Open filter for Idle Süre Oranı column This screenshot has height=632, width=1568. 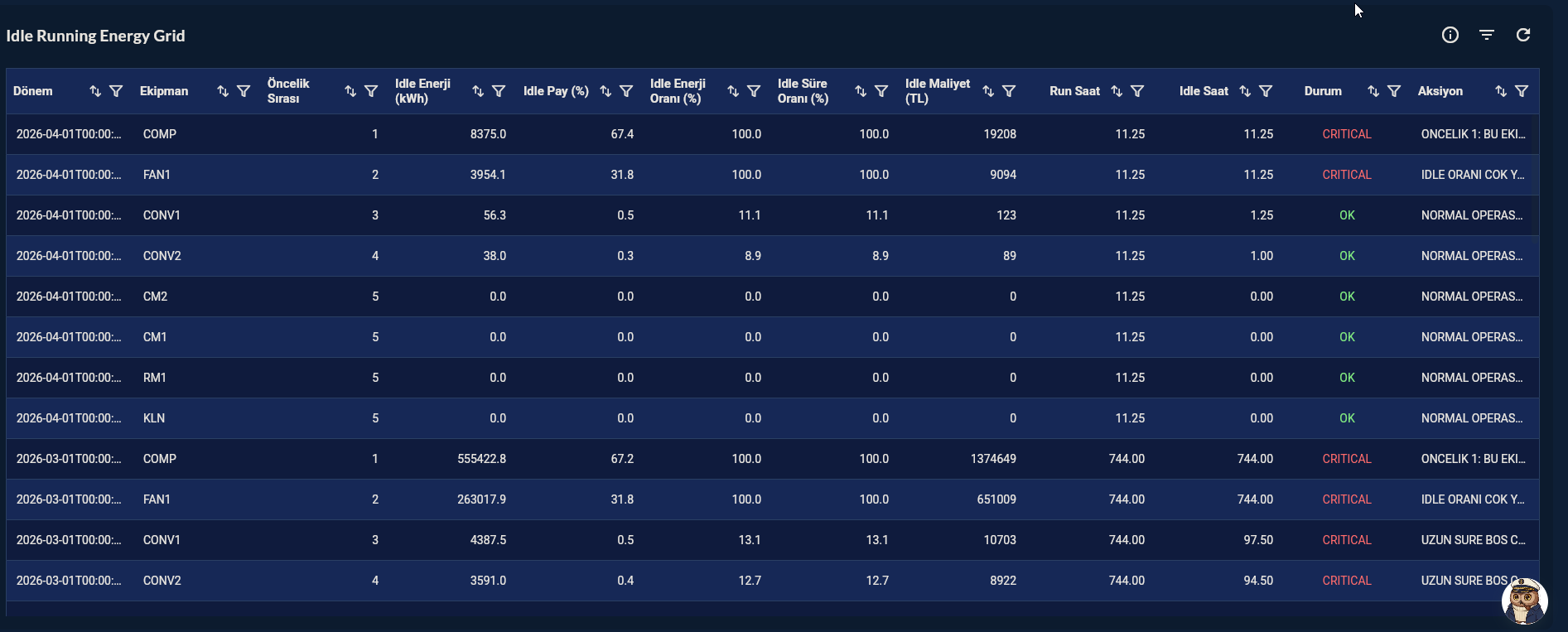click(881, 91)
